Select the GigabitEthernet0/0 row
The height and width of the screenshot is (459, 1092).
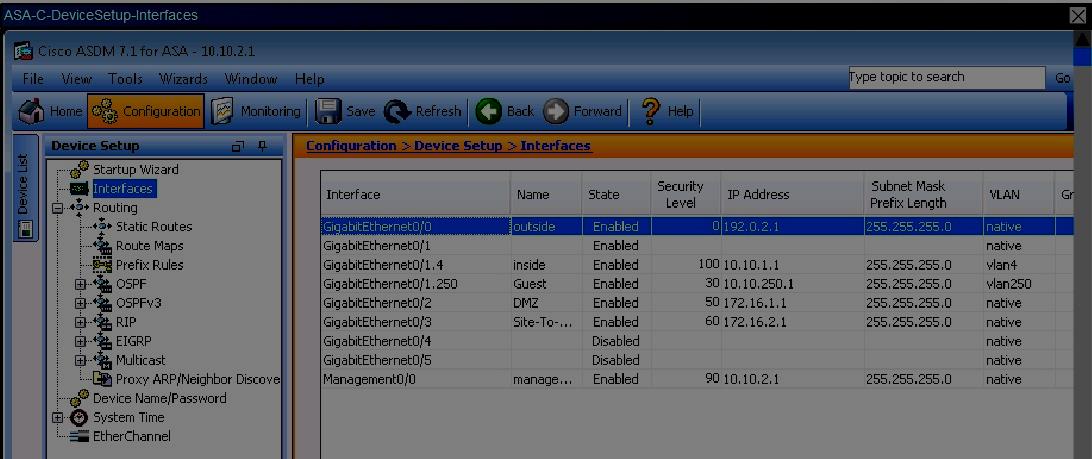(697, 226)
